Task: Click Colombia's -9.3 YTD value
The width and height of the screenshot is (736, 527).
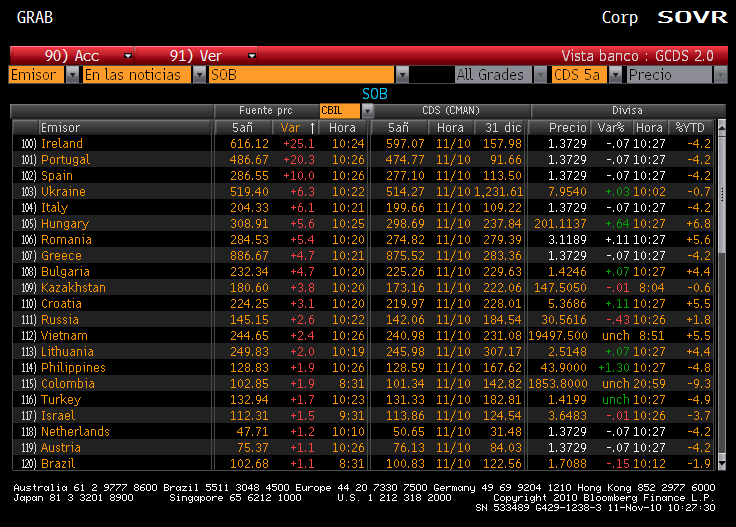Action: click(x=699, y=383)
